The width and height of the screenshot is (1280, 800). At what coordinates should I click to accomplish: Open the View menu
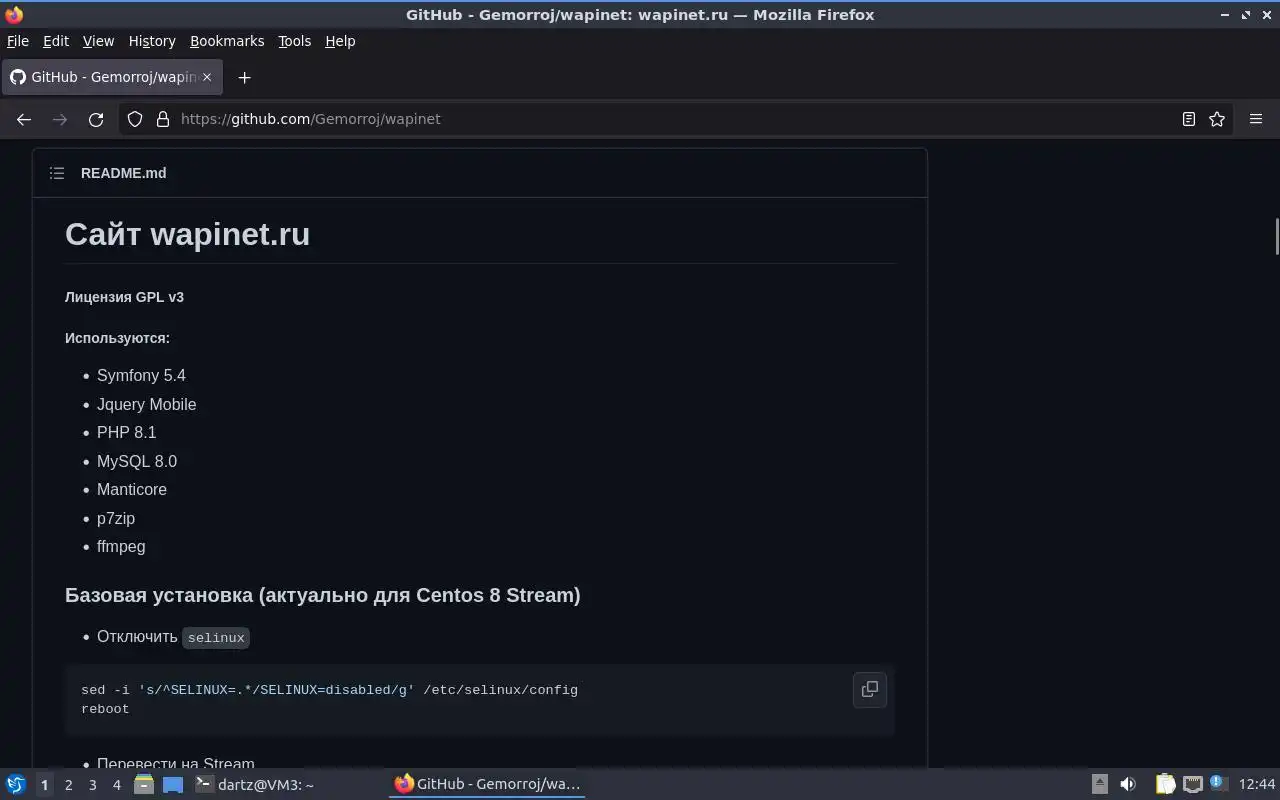pos(98,41)
